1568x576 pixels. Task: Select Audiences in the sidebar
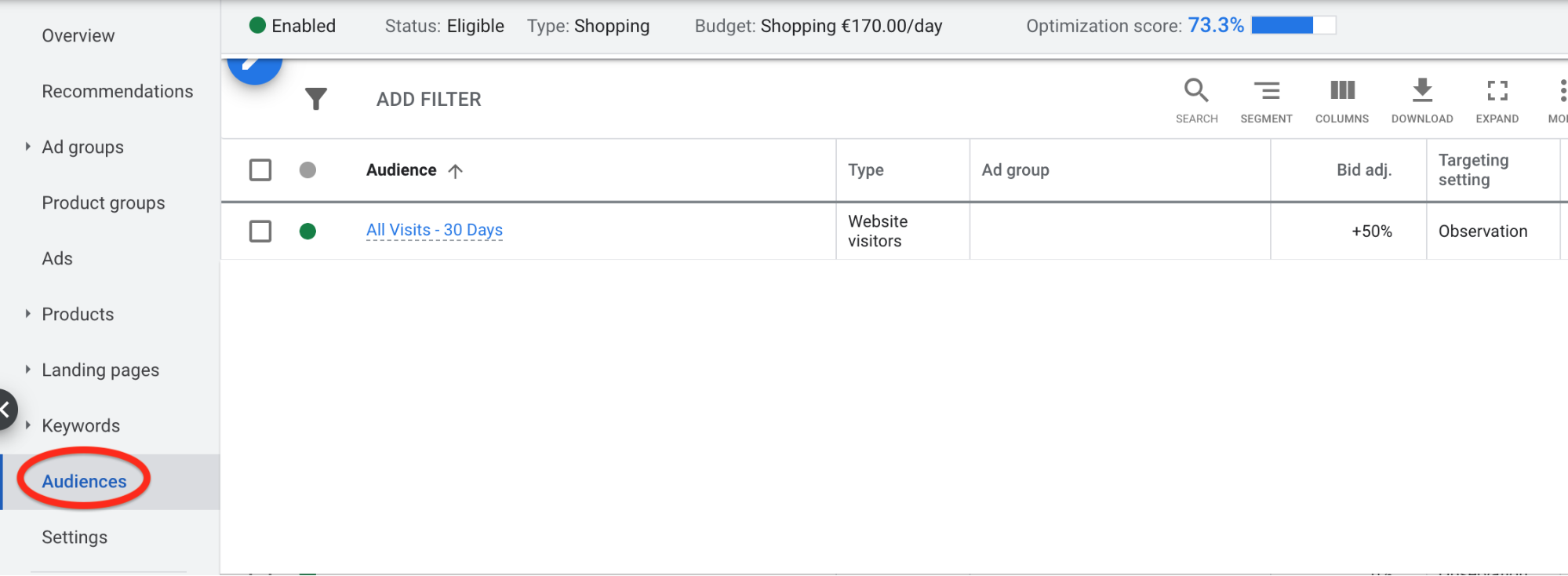[84, 481]
